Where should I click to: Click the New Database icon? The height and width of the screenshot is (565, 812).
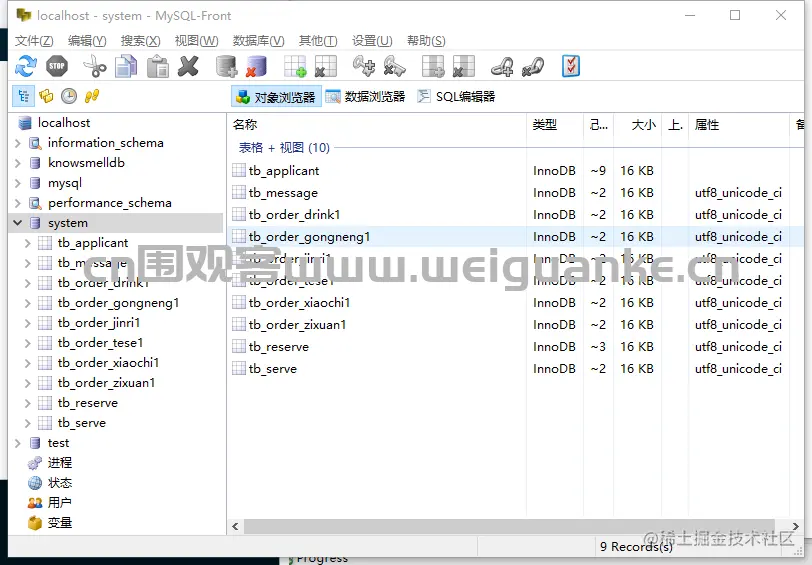coord(226,66)
